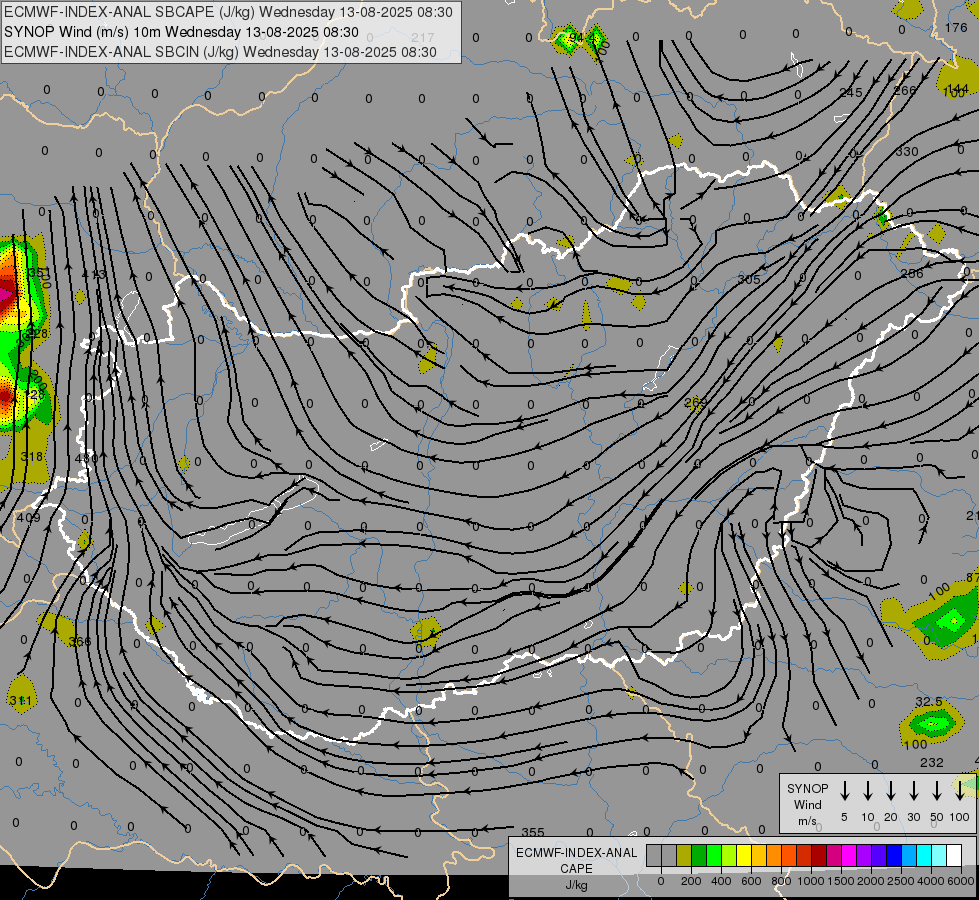The image size is (979, 900).
Task: Click the map value '256'
Action: click(912, 274)
